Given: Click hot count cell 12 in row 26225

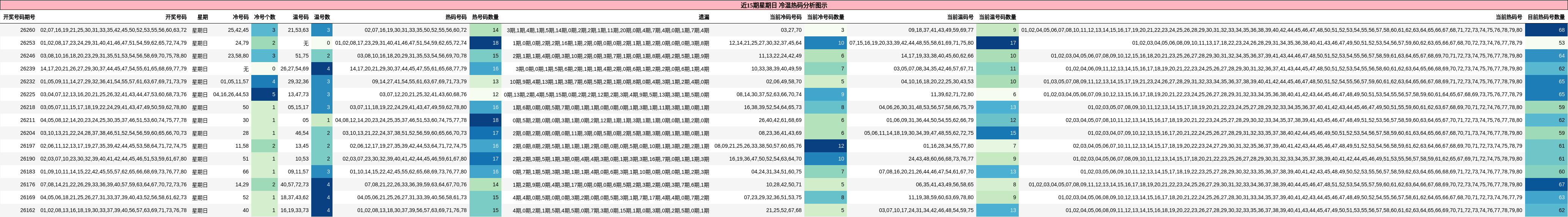Looking at the screenshot, I should (x=486, y=95).
